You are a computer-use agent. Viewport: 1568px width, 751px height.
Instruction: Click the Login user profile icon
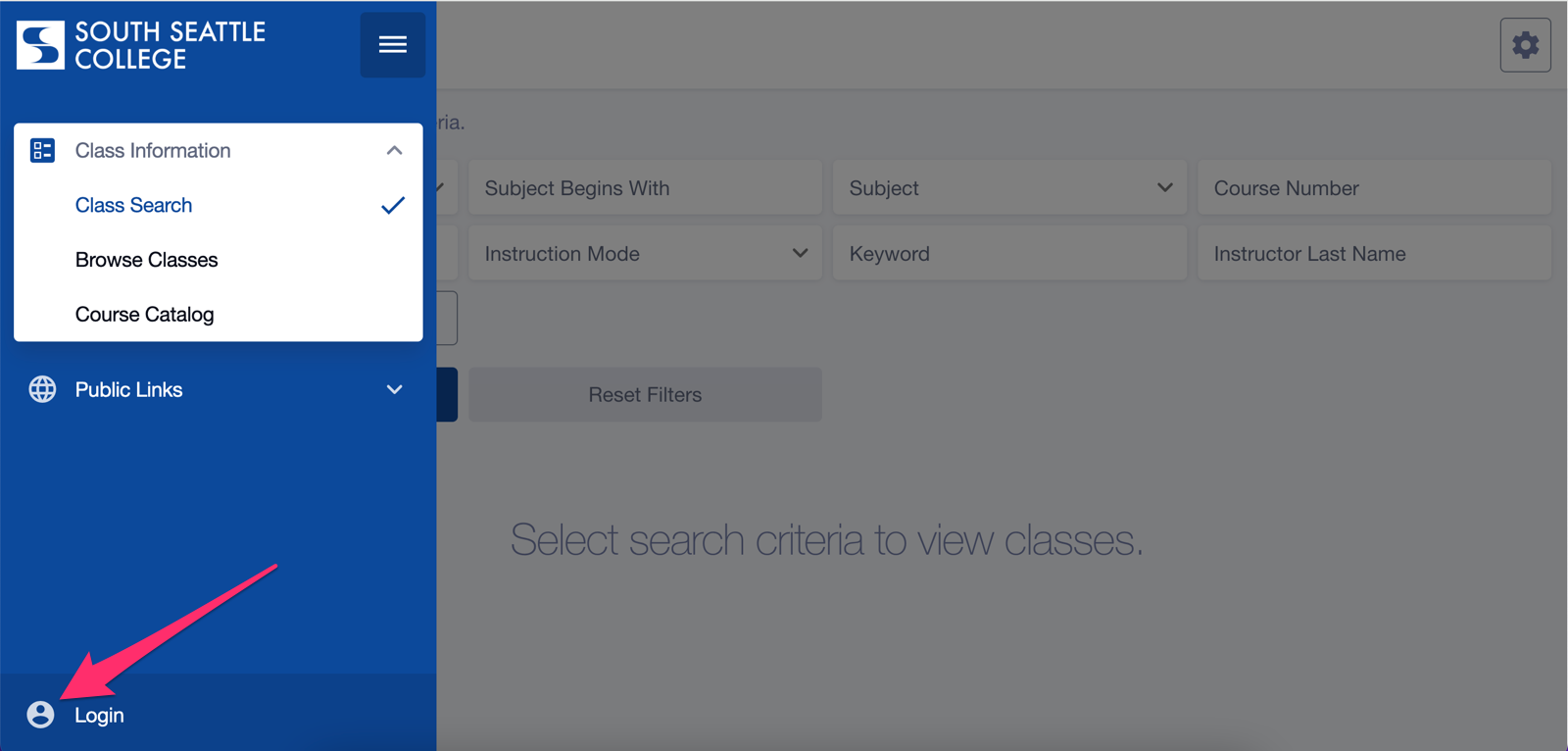click(x=40, y=715)
